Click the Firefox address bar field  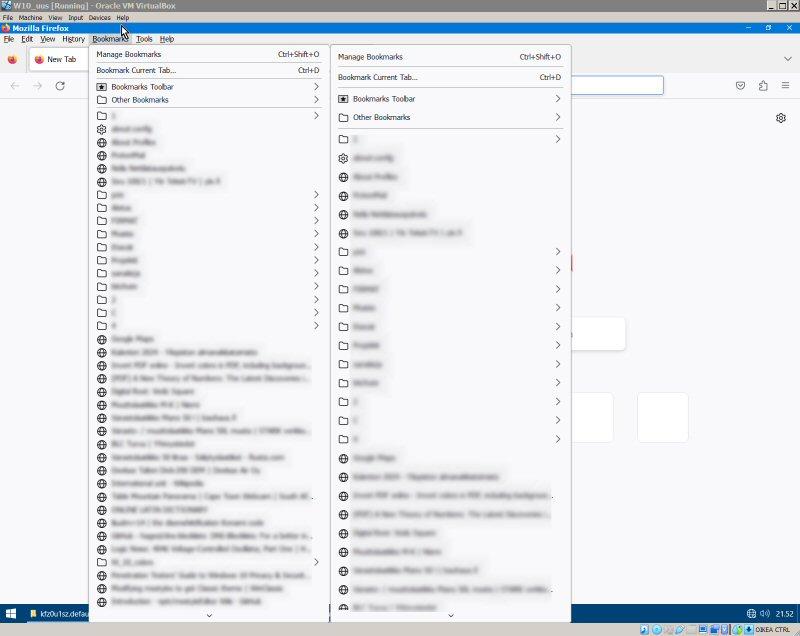coord(617,85)
